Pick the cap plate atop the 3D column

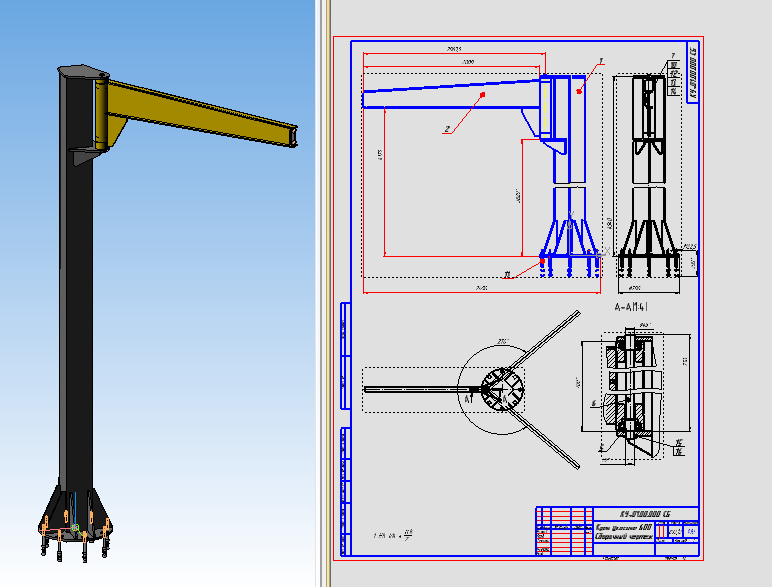coord(83,71)
